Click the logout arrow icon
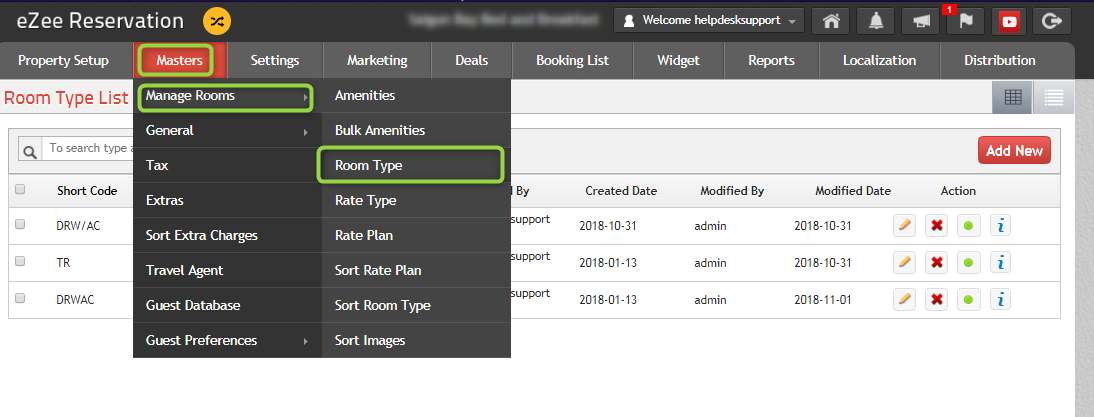The width and height of the screenshot is (1094, 417). pyautogui.click(x=1050, y=21)
